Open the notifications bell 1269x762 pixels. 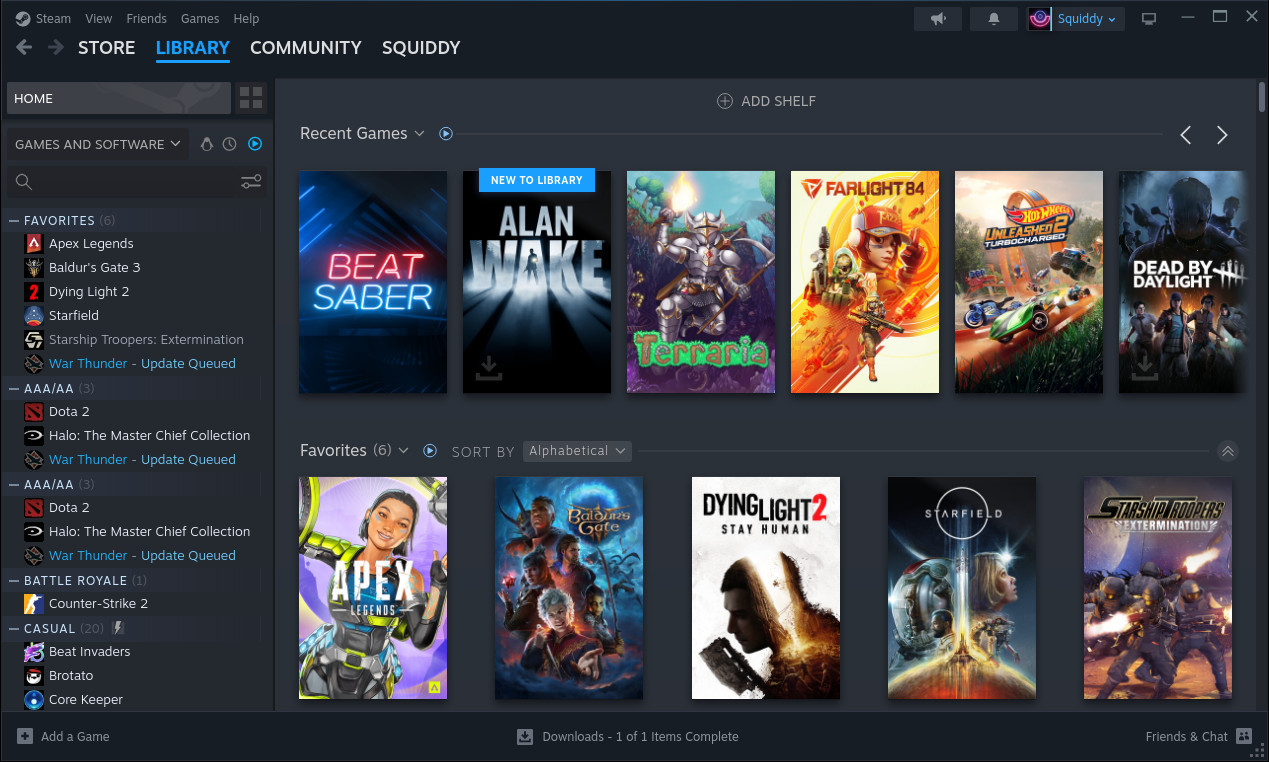click(x=994, y=19)
